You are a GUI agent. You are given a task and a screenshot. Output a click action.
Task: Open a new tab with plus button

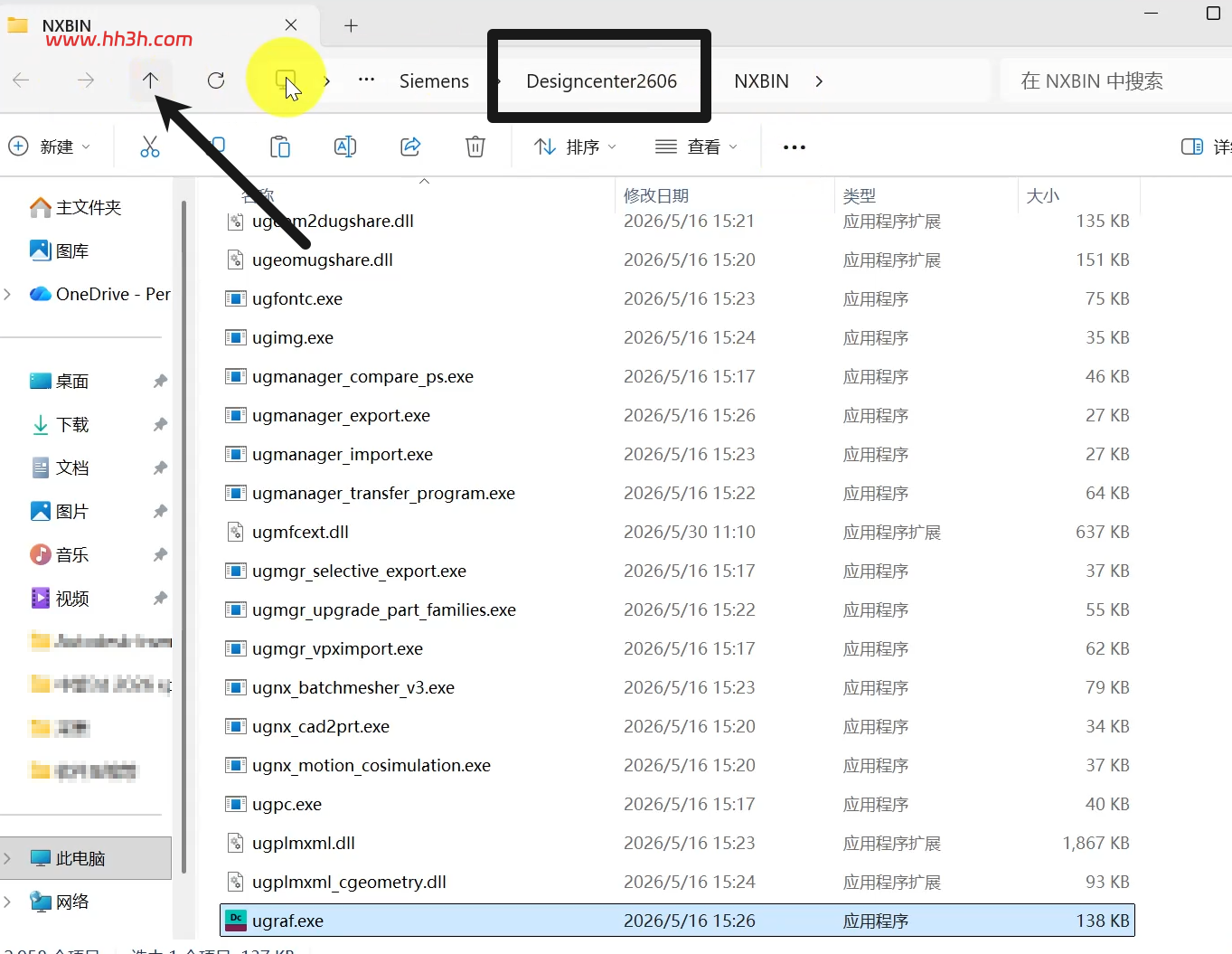[x=352, y=25]
